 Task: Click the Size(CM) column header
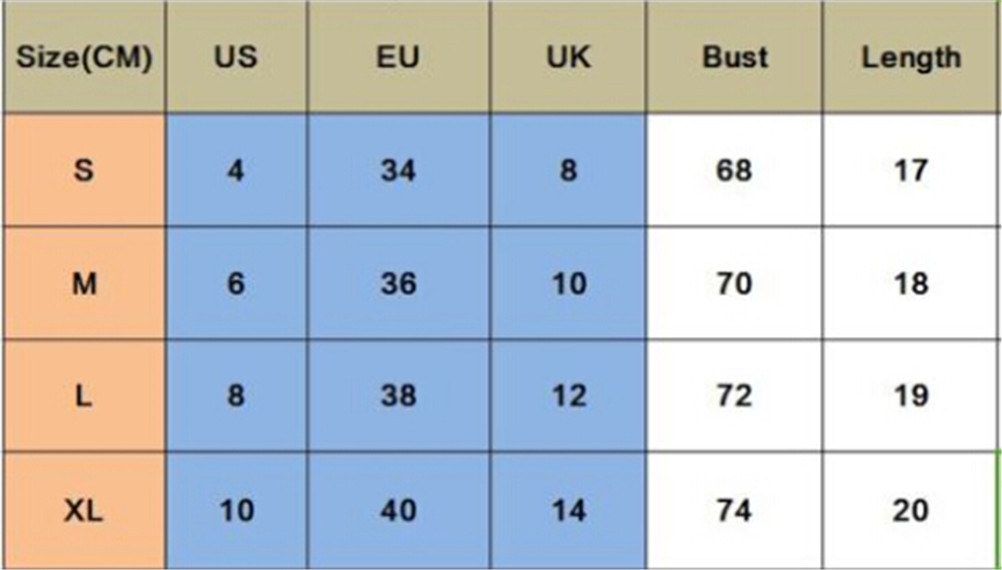point(84,57)
